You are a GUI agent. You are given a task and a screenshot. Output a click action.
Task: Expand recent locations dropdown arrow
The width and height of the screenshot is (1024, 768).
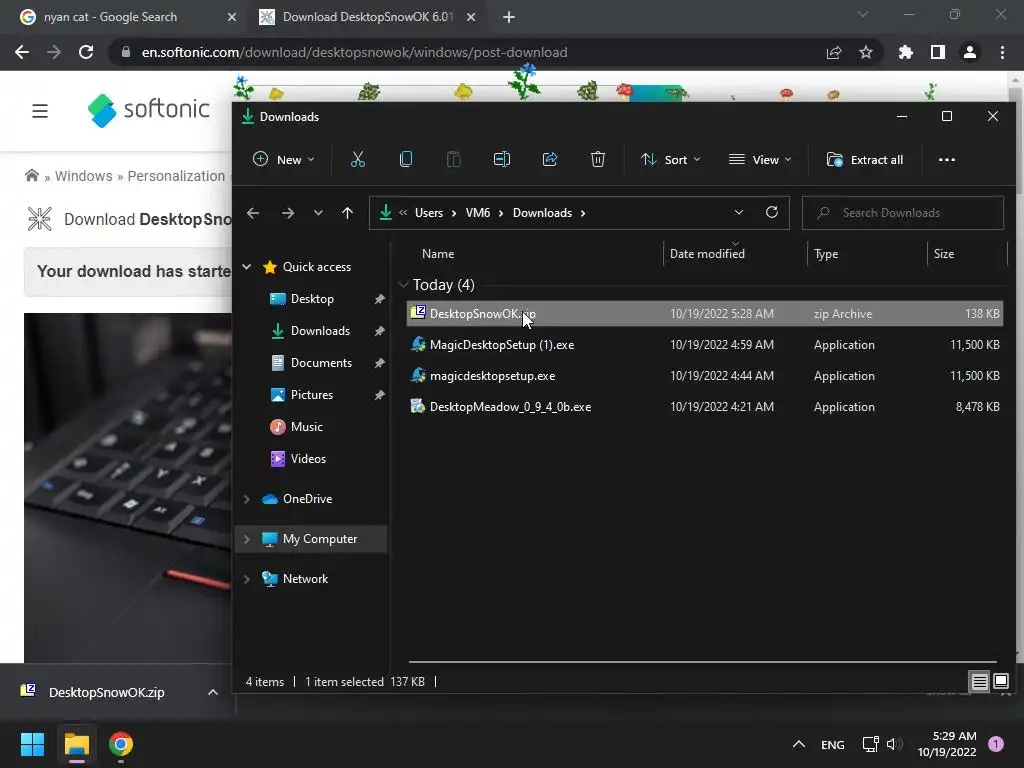pyautogui.click(x=318, y=213)
